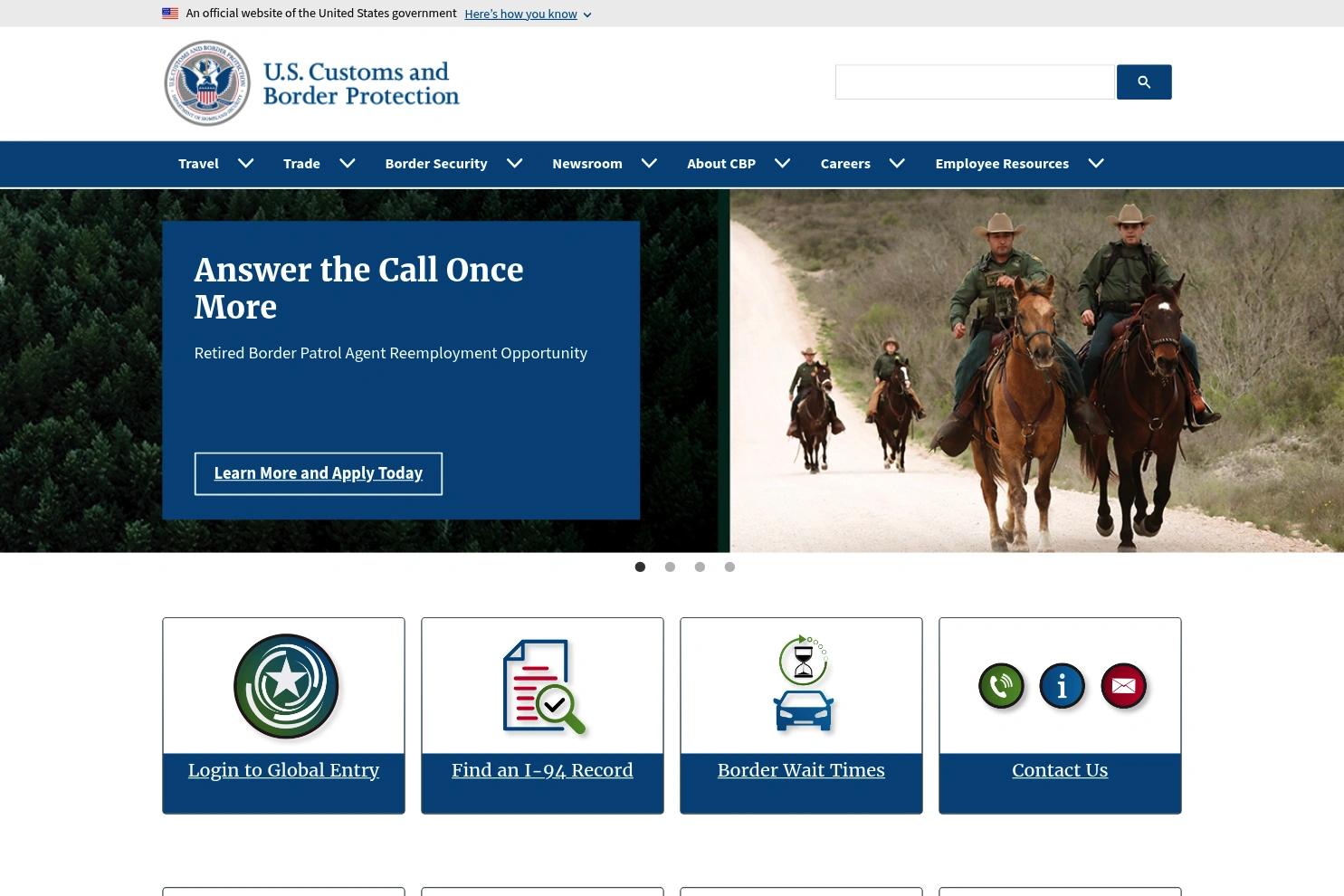Click the red envelope email icon
The height and width of the screenshot is (896, 1344).
click(1123, 686)
